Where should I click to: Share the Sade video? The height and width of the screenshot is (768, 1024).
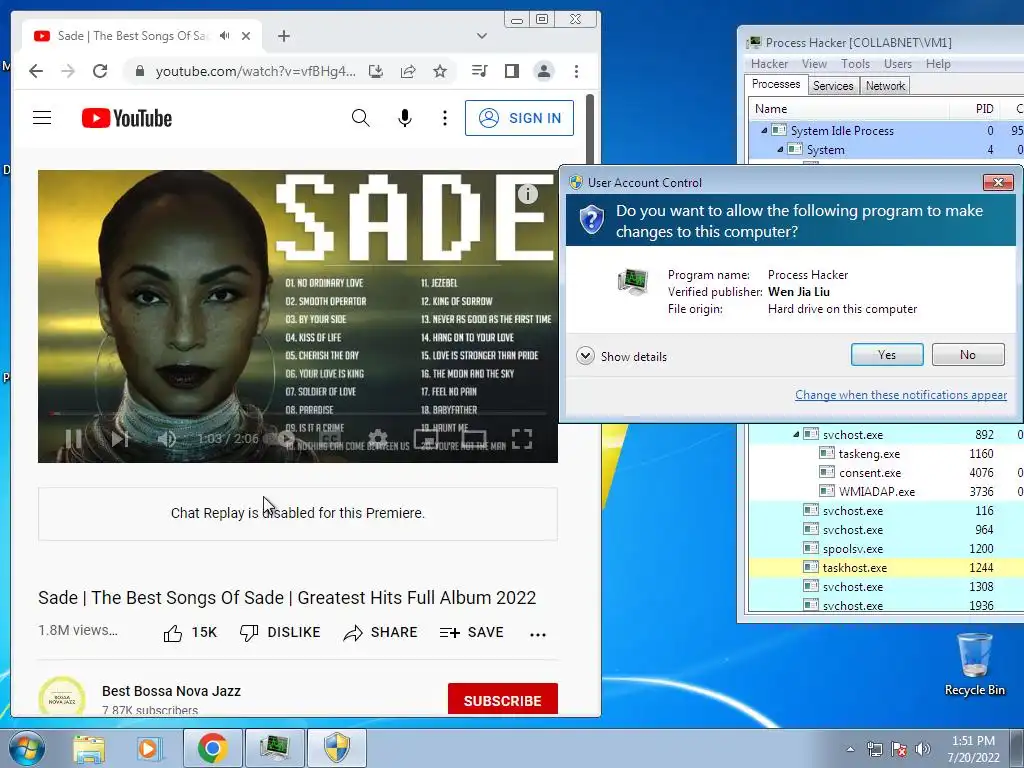(380, 633)
